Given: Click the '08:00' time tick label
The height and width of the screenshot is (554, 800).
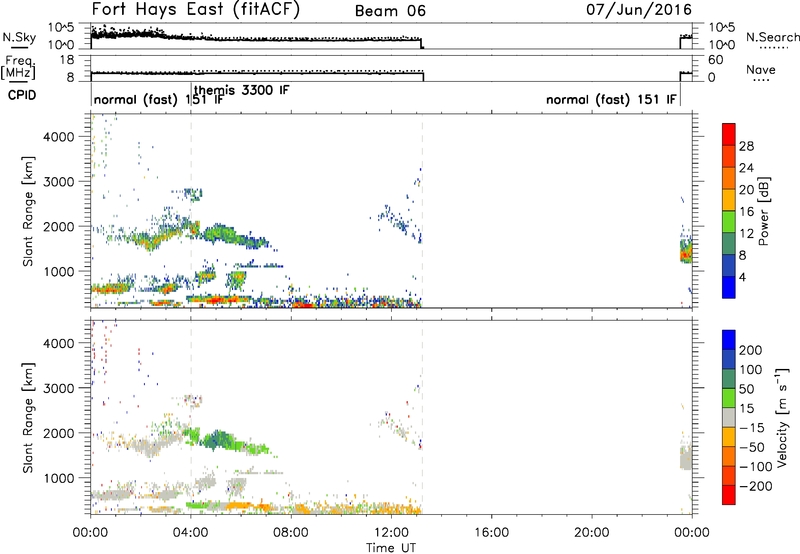Looking at the screenshot, I should (291, 533).
